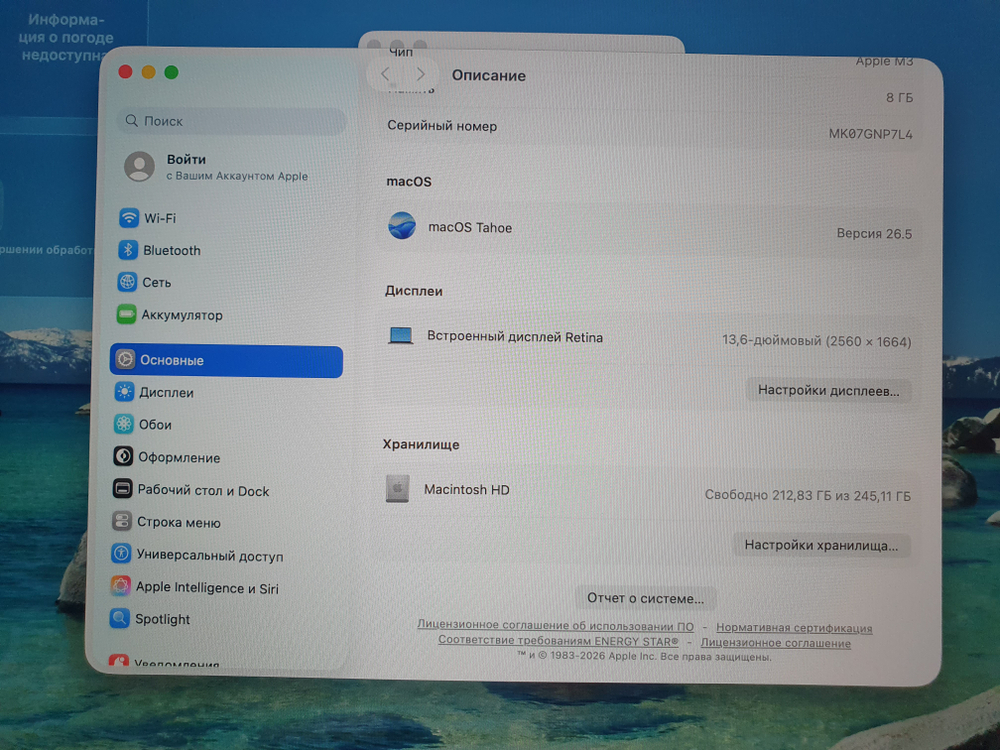The height and width of the screenshot is (750, 1000).
Task: Open the Сеть globe icon
Action: coord(127,282)
